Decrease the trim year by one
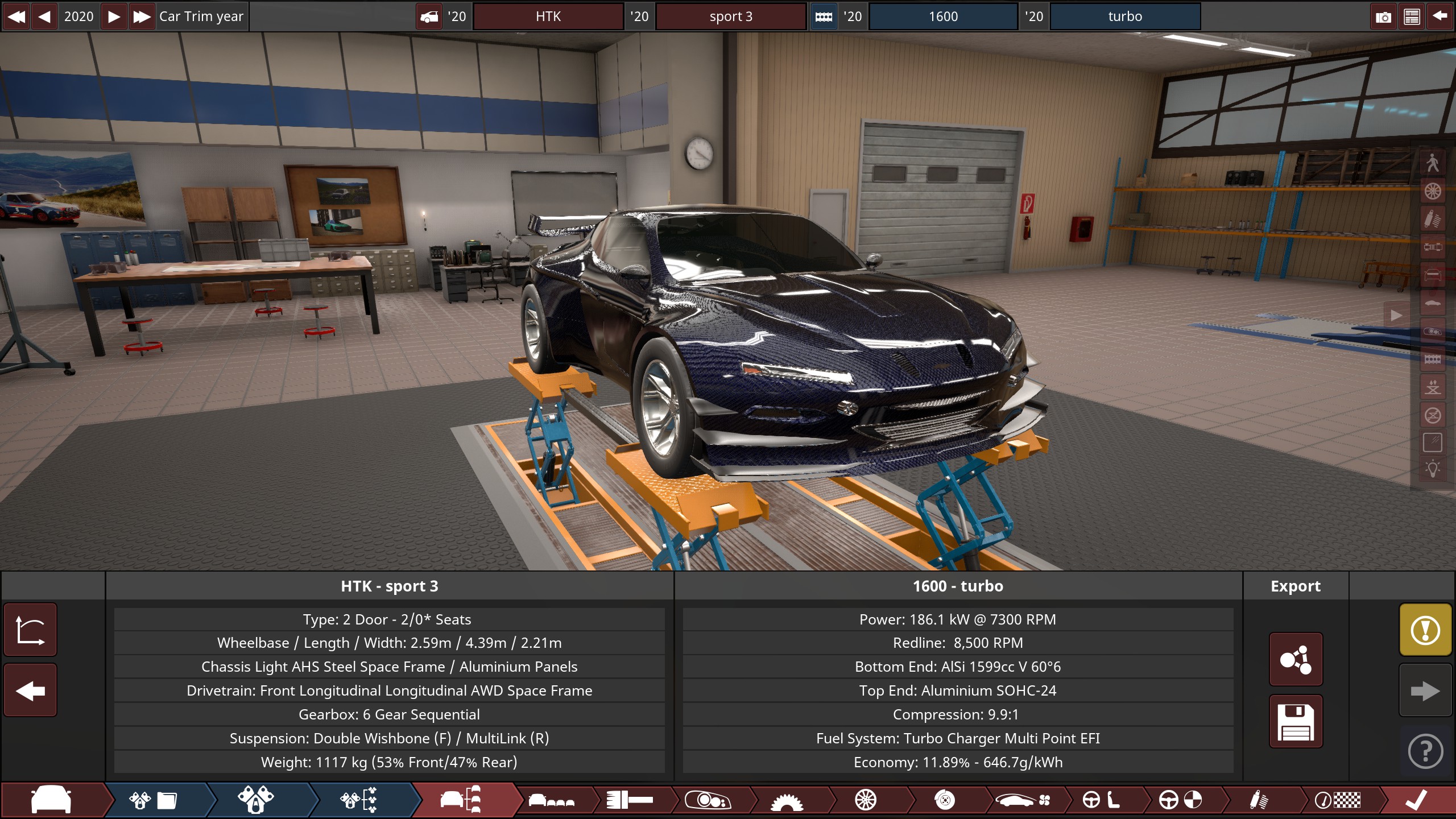Viewport: 1456px width, 819px height. [x=44, y=16]
